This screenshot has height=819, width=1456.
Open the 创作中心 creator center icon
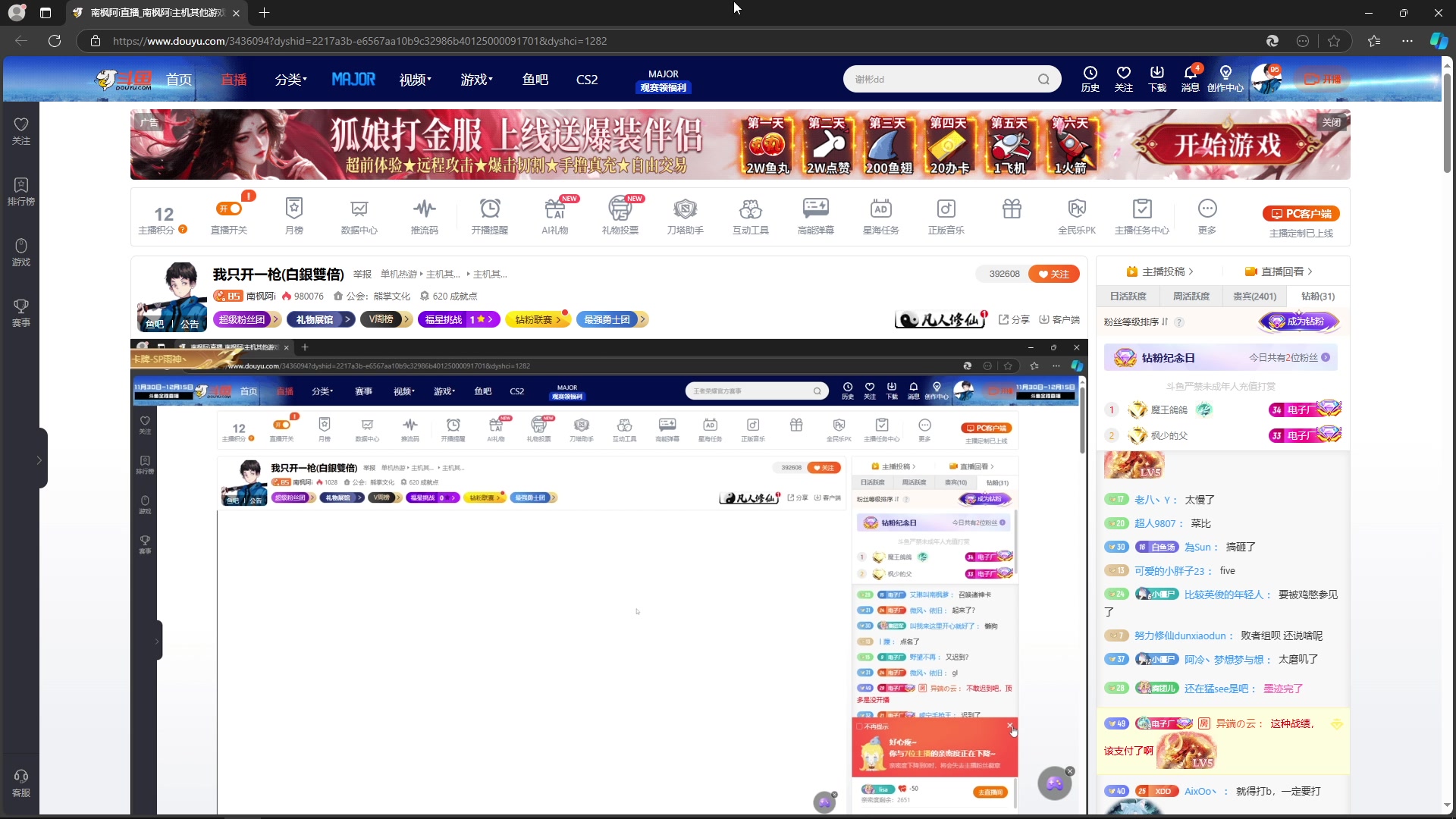pyautogui.click(x=1225, y=79)
